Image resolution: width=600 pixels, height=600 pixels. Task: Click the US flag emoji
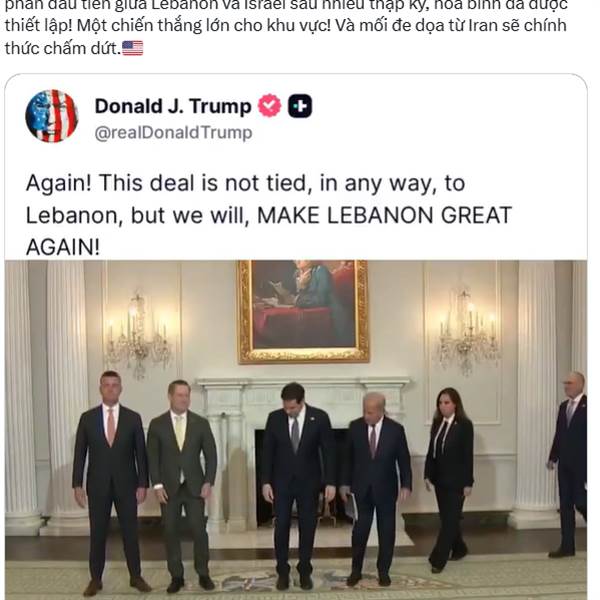(132, 49)
